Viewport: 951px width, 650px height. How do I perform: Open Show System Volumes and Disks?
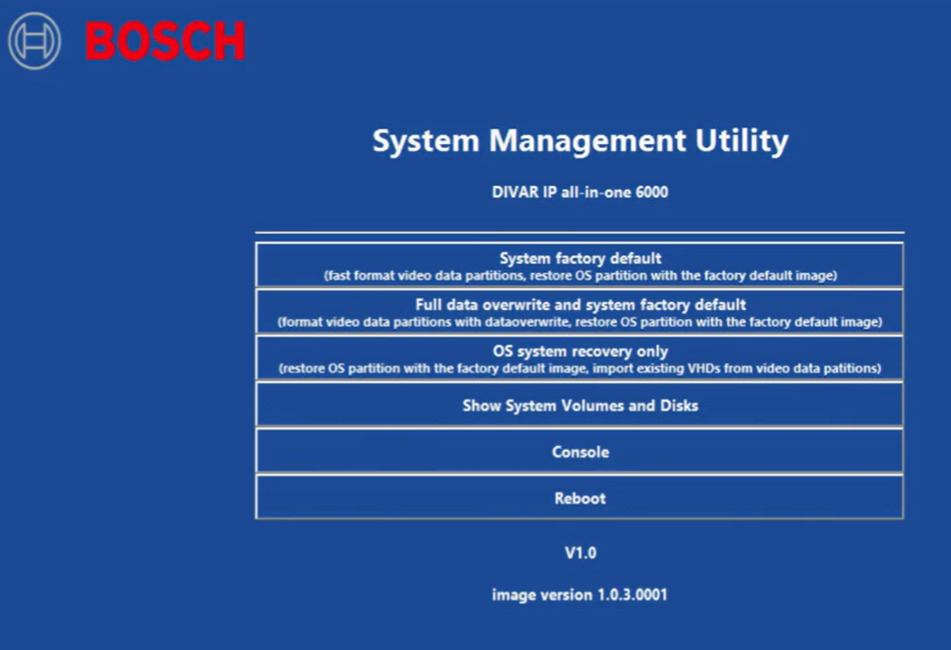coord(580,404)
